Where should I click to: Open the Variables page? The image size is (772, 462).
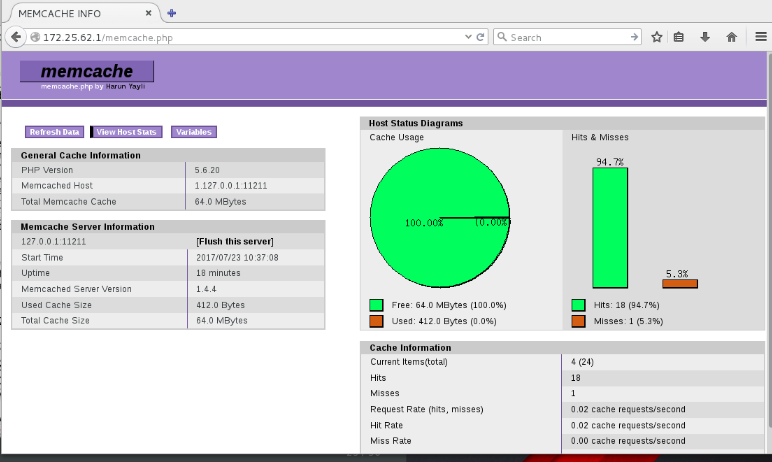pos(193,132)
